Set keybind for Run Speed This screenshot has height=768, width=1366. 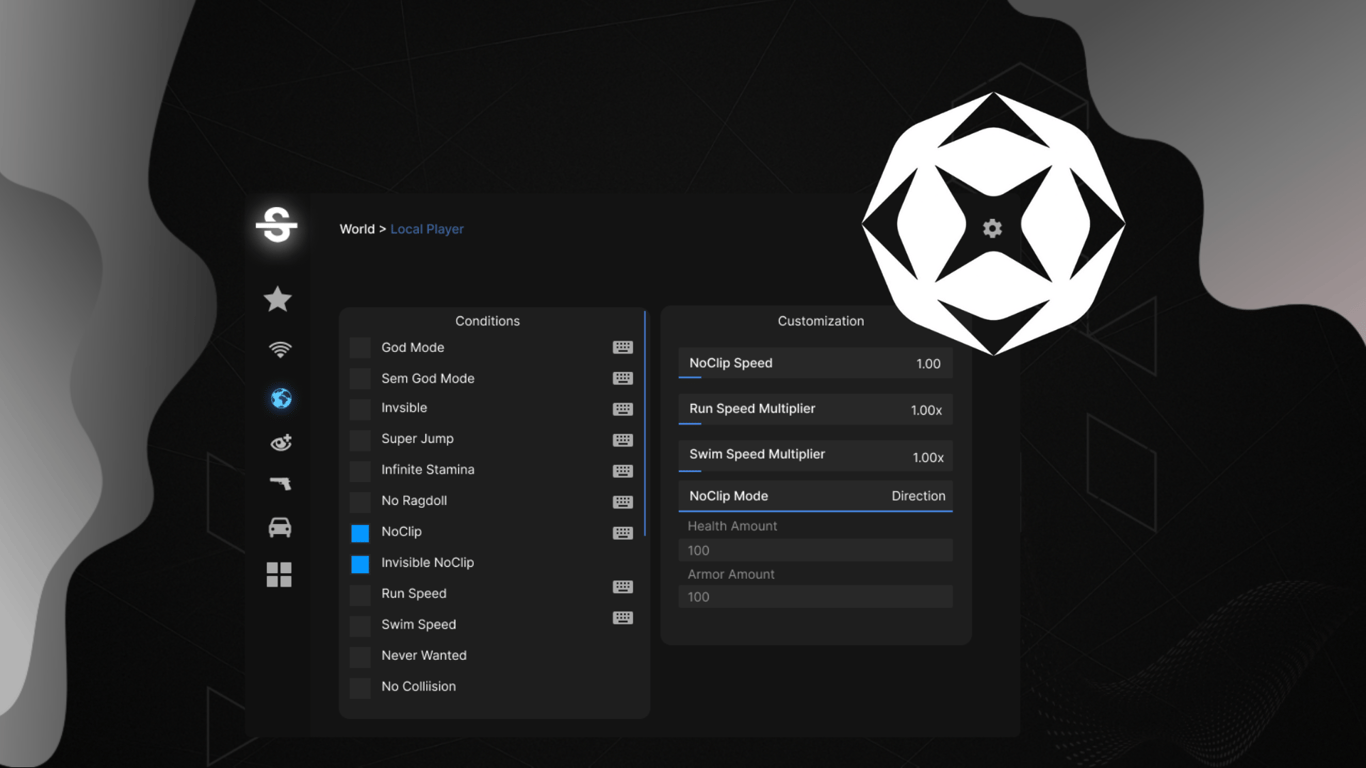[x=623, y=587]
